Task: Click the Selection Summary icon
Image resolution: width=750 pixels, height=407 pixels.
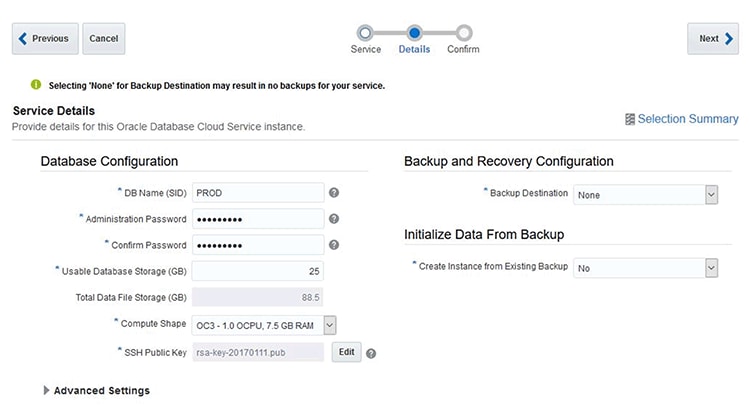Action: [x=629, y=119]
